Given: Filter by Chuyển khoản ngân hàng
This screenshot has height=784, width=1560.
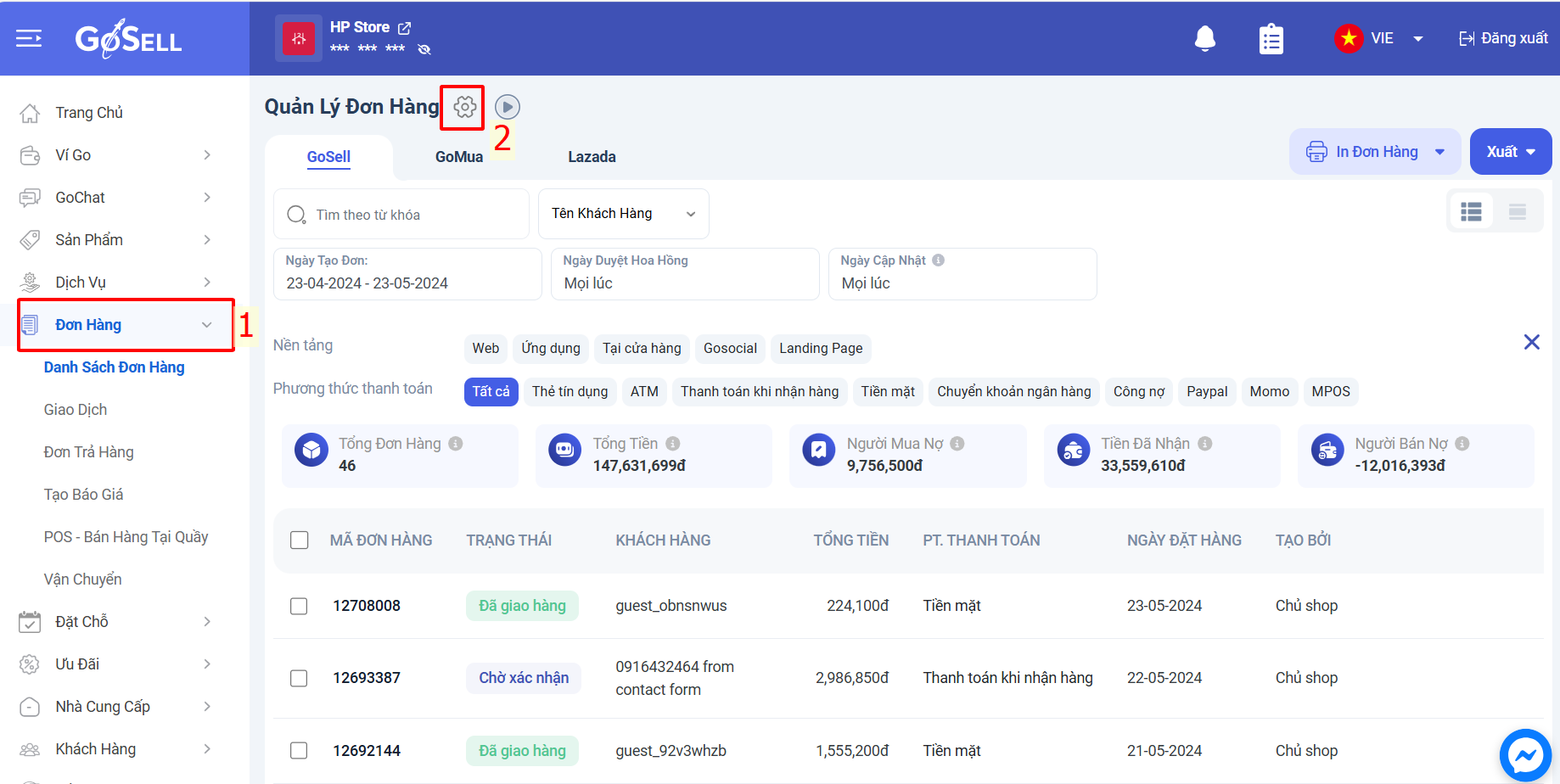Looking at the screenshot, I should click(1014, 392).
